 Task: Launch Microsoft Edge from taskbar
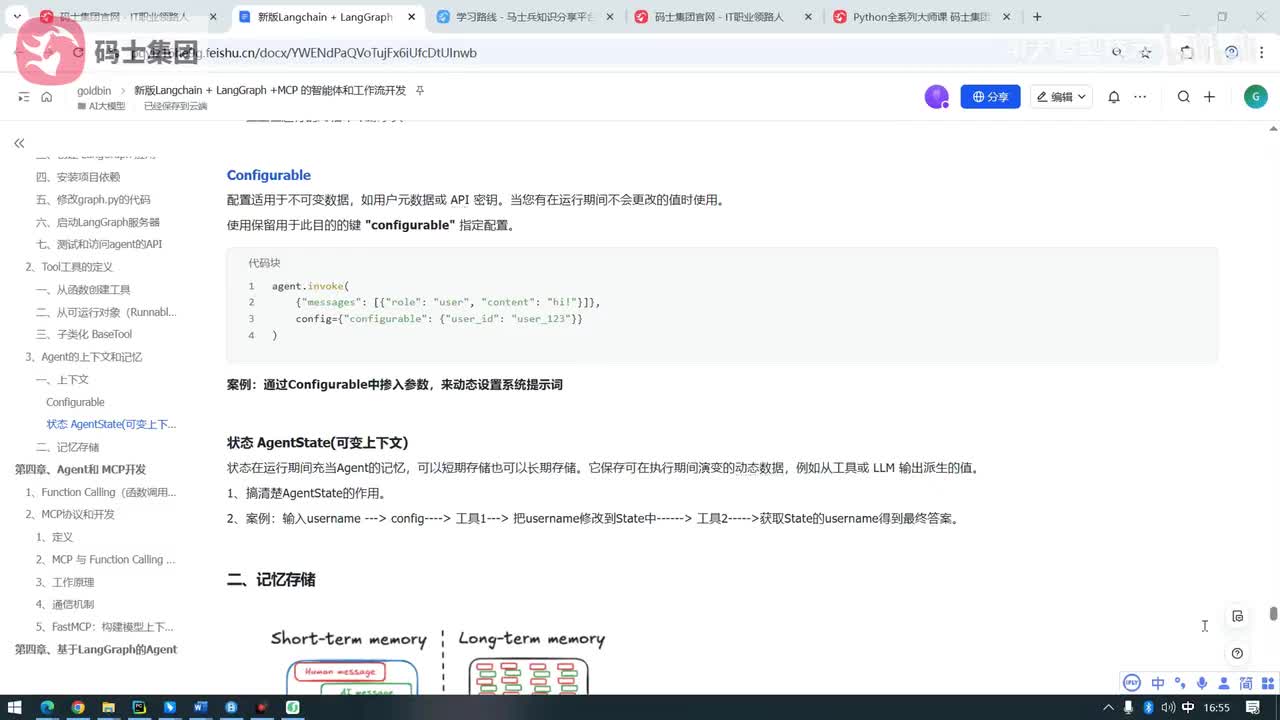click(47, 708)
